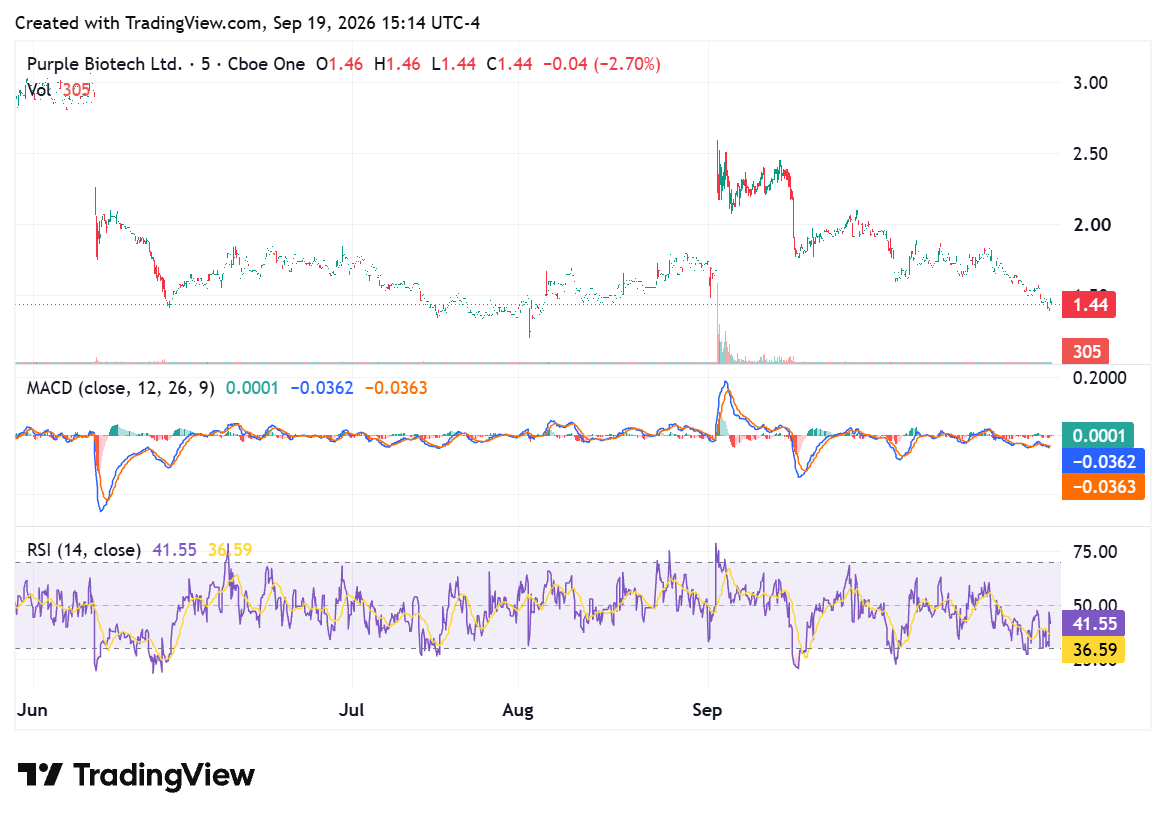Click the yellow 36.59 RSI average tag
This screenshot has width=1166, height=820.
(x=1093, y=650)
